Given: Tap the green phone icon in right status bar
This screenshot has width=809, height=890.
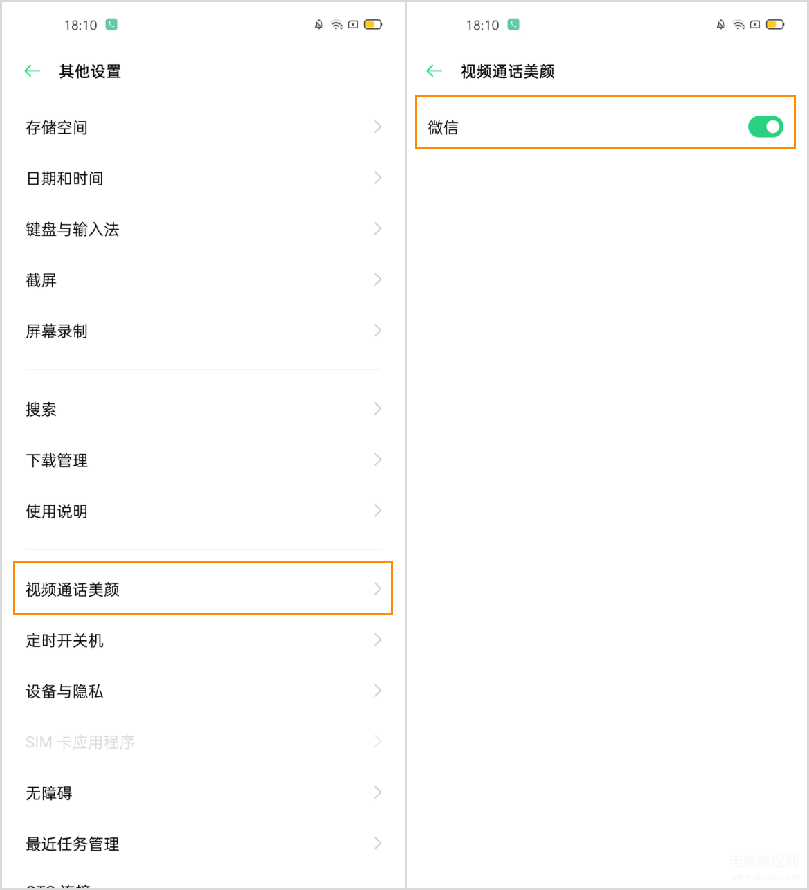Looking at the screenshot, I should 513,24.
